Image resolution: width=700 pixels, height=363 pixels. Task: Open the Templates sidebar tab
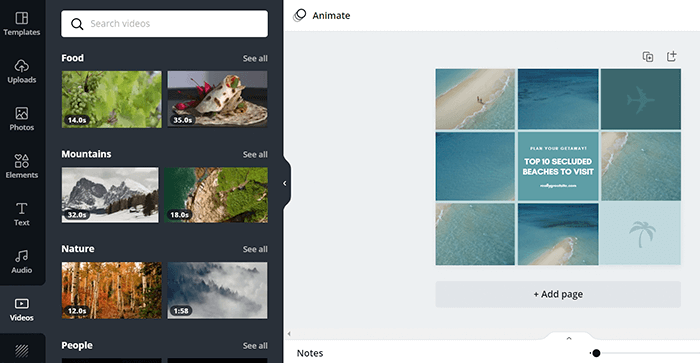[21, 24]
